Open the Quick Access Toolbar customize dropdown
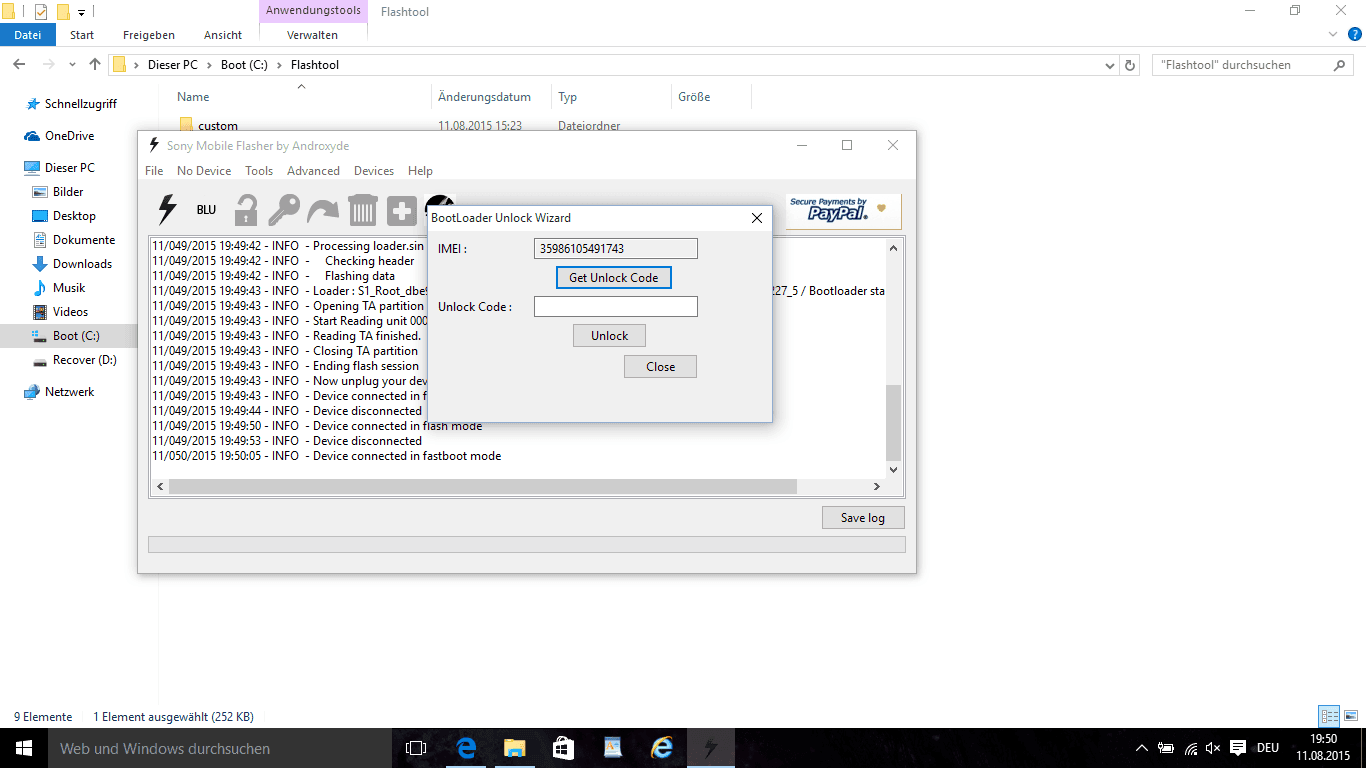The image size is (1366, 768). click(x=82, y=12)
